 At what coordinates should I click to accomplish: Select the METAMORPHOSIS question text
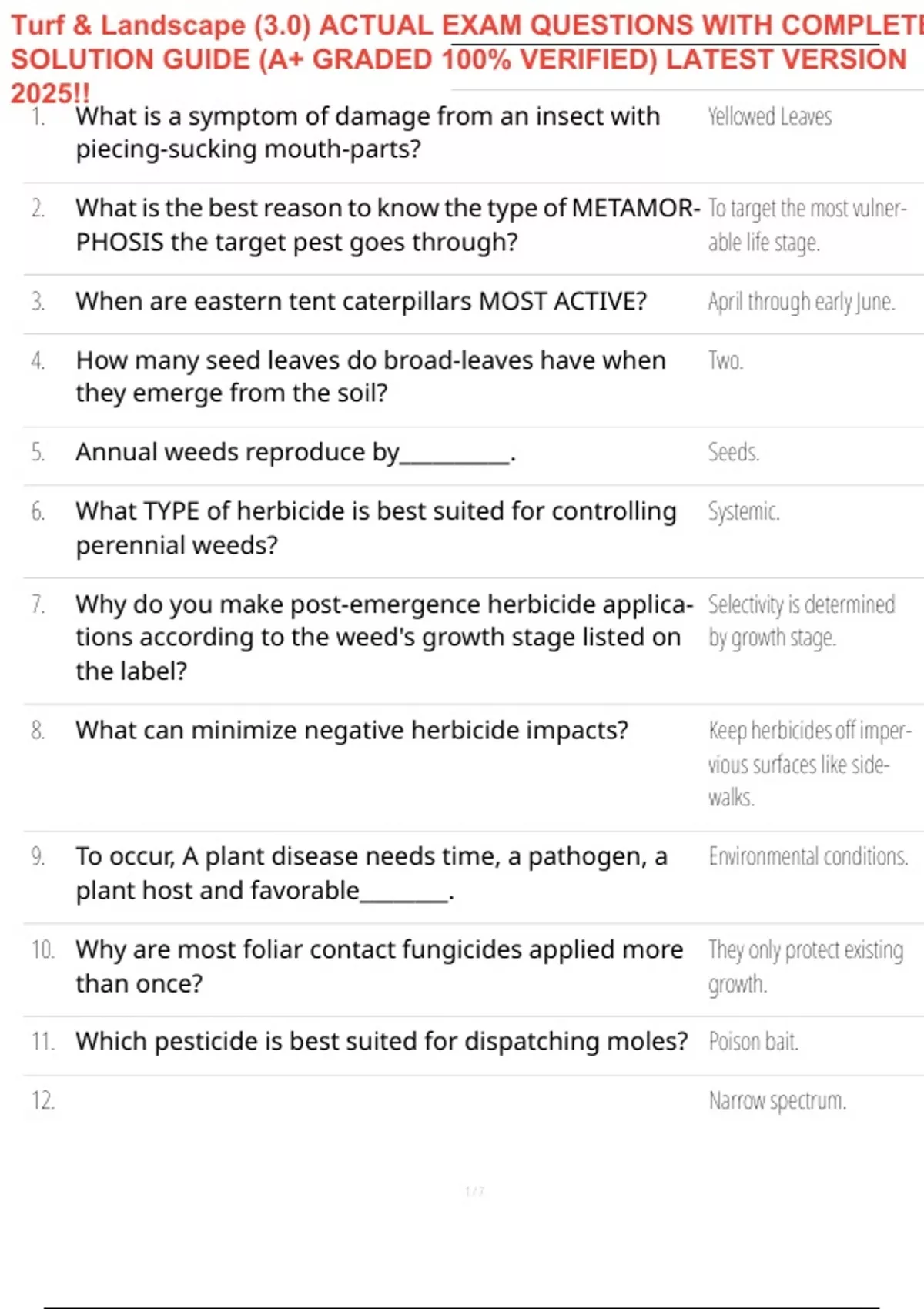(388, 225)
